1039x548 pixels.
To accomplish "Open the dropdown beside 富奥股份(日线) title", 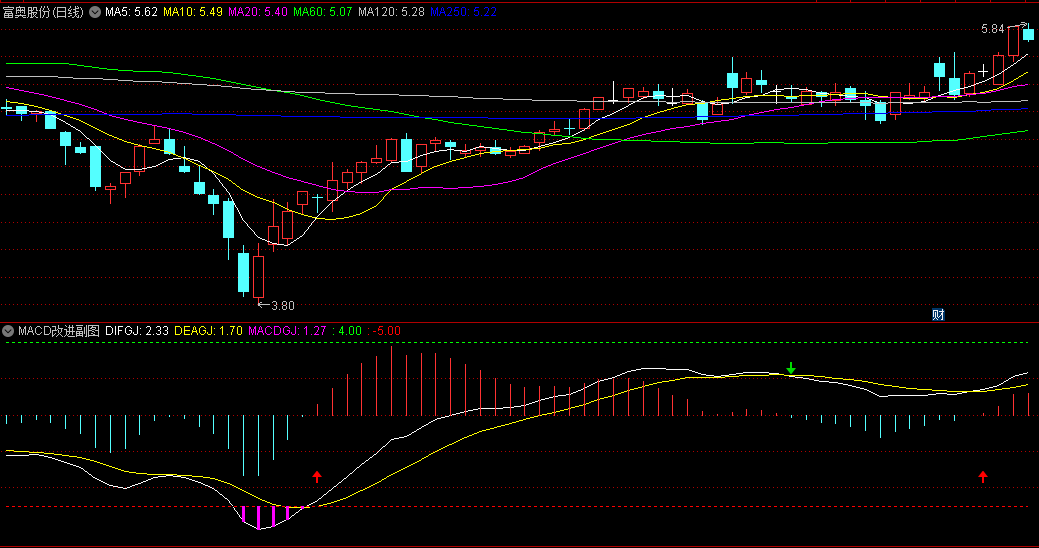I will click(x=95, y=12).
